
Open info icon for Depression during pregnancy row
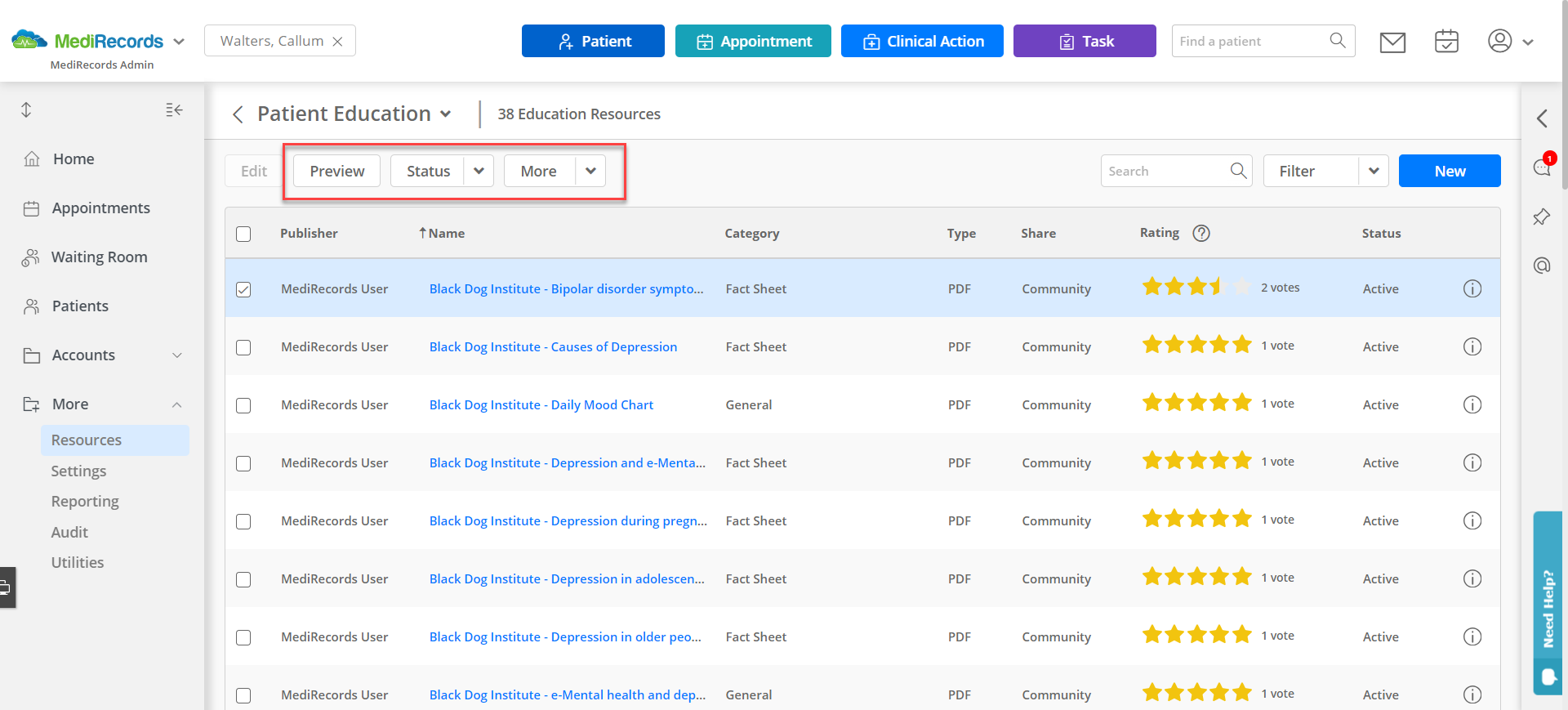pyautogui.click(x=1472, y=520)
